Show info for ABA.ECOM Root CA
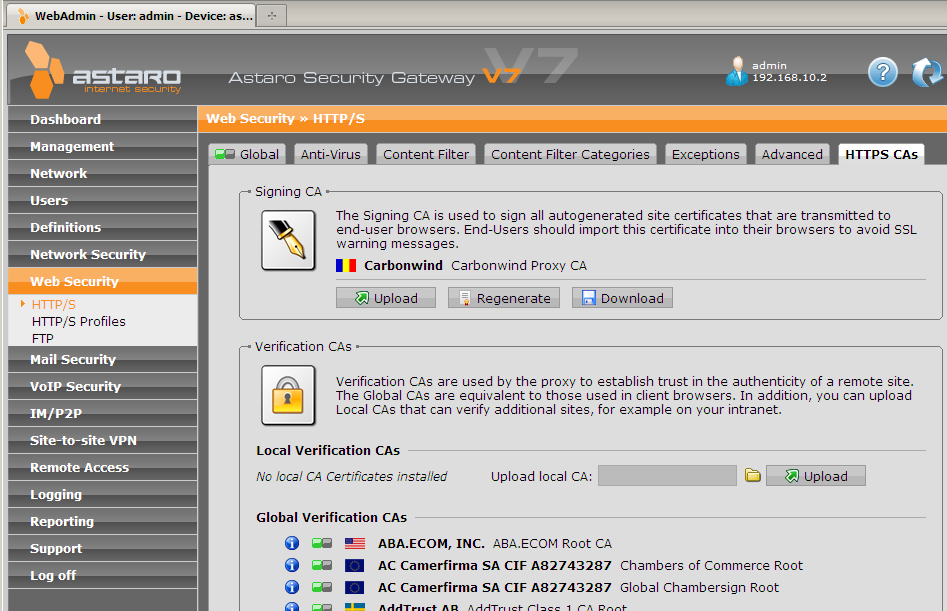Image resolution: width=947 pixels, height=611 pixels. (x=292, y=543)
